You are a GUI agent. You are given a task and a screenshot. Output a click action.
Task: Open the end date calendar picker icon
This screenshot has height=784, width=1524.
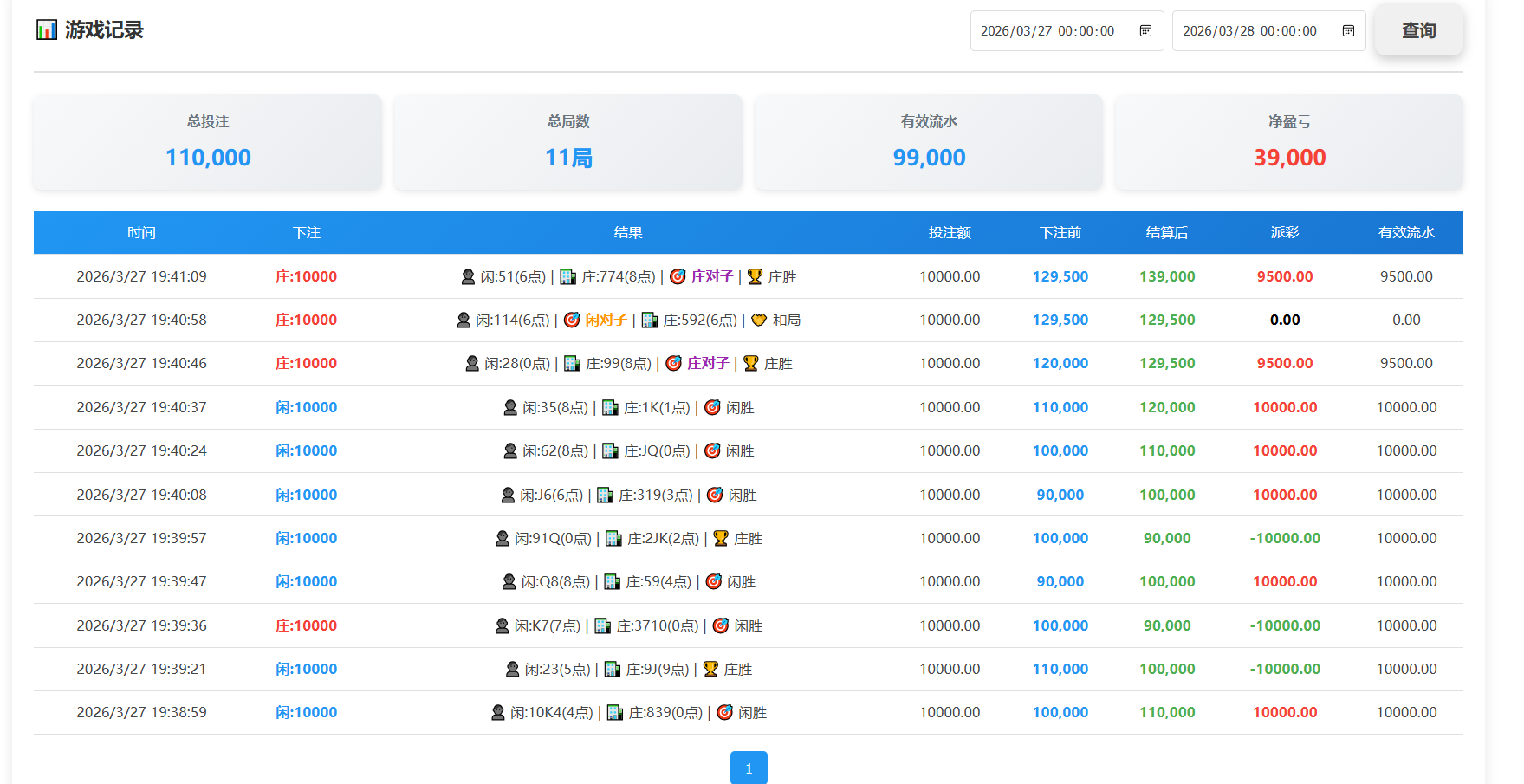(1348, 31)
